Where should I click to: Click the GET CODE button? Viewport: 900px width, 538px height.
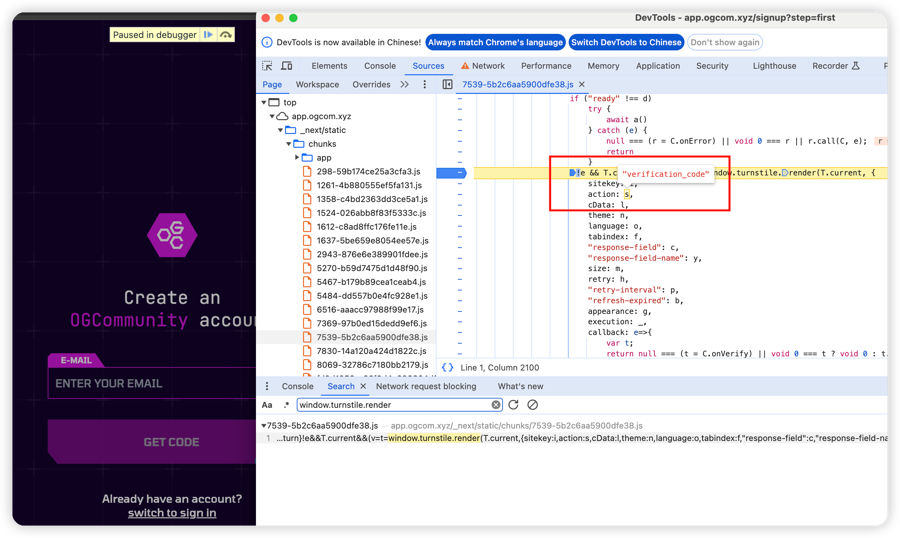[x=171, y=442]
